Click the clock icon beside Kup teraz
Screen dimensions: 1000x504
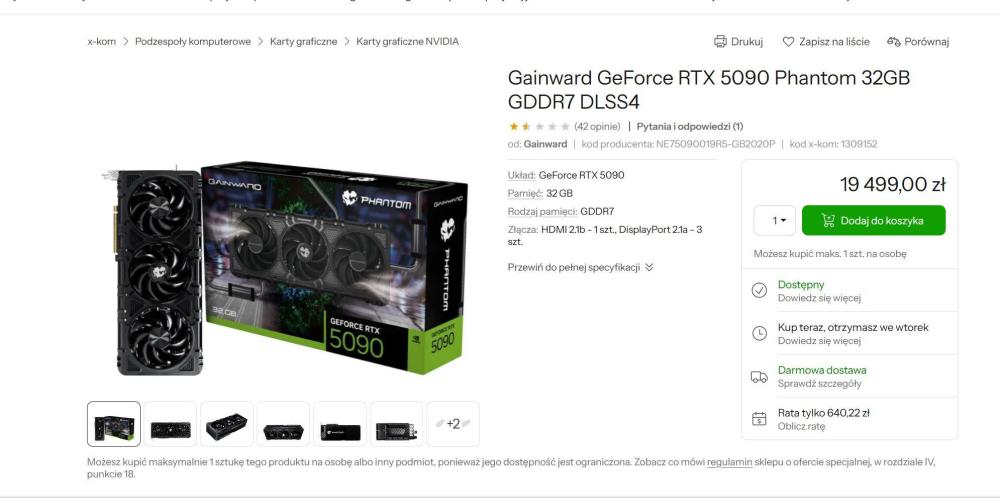759,333
